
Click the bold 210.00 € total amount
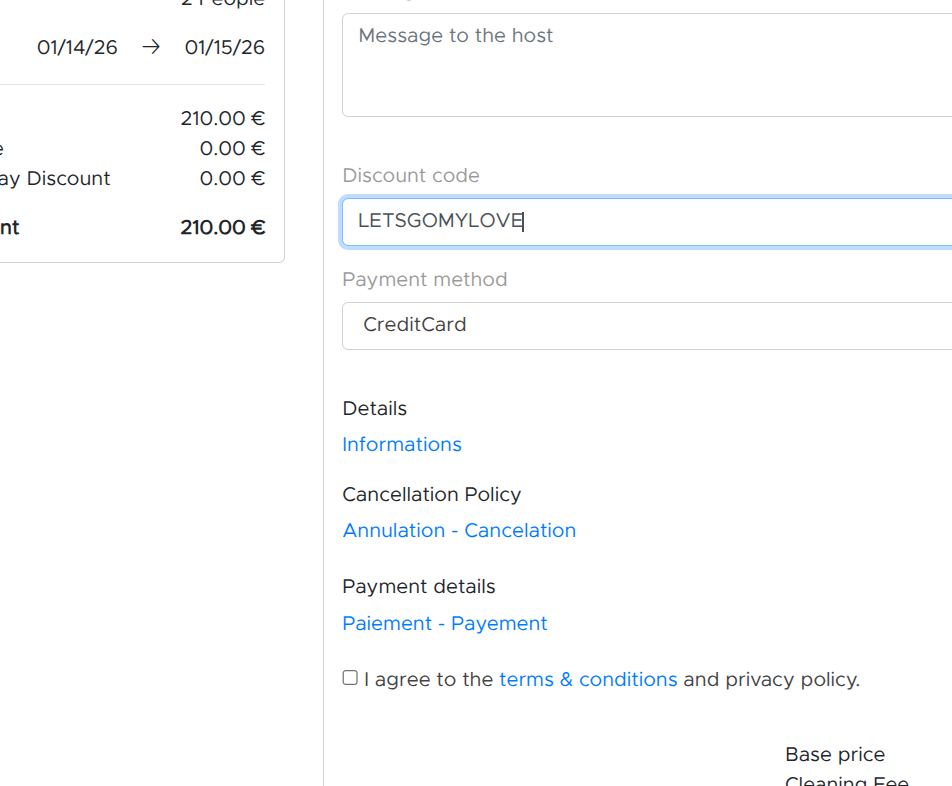(x=222, y=227)
